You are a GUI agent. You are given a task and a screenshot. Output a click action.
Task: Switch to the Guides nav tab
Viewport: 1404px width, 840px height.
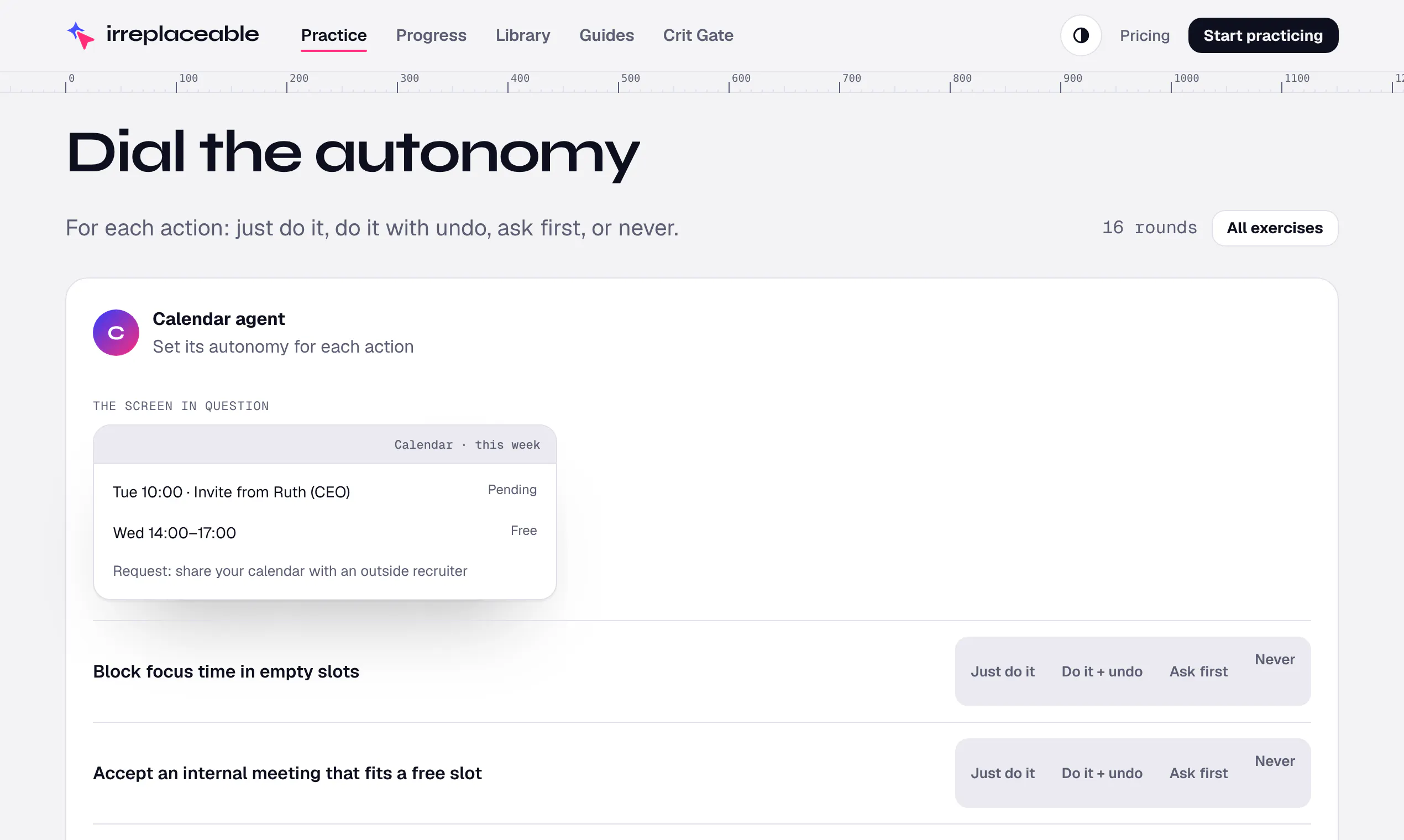pos(606,35)
